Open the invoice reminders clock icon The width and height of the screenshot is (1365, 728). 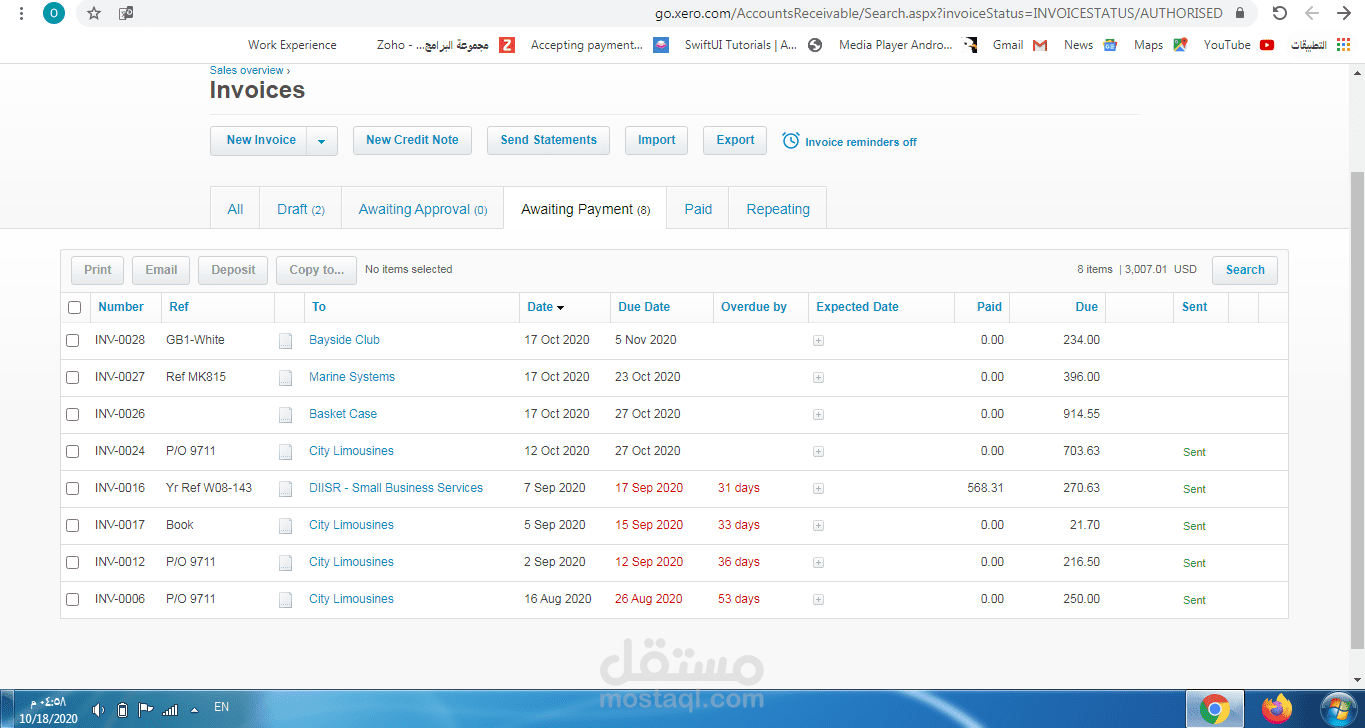789,141
